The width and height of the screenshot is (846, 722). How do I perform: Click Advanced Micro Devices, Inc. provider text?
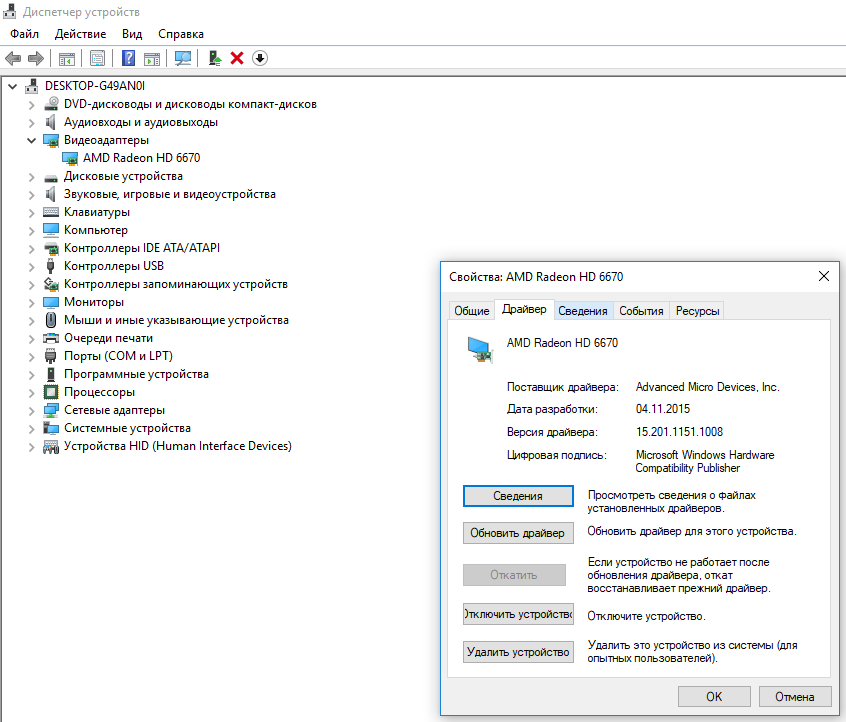(707, 387)
